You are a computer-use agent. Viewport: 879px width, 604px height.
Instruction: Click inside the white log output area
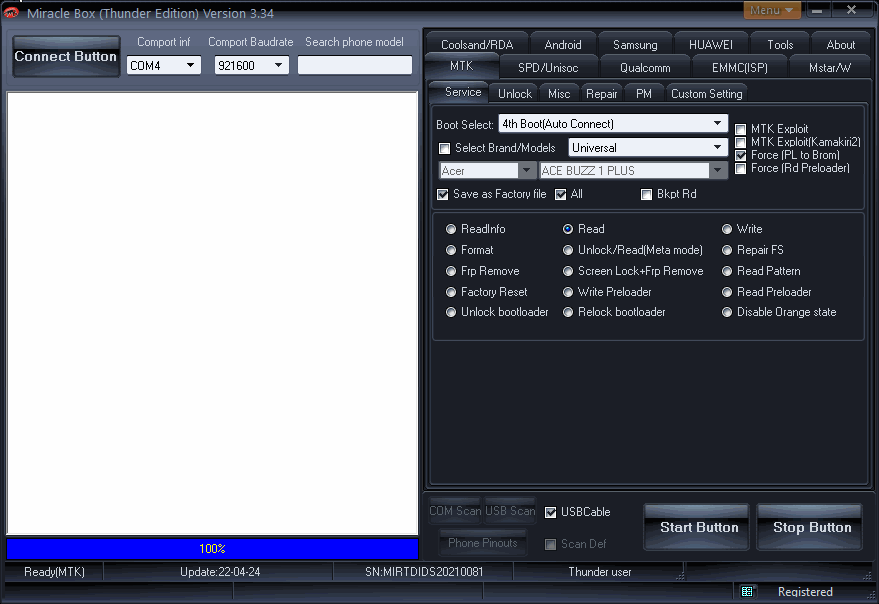click(x=212, y=313)
